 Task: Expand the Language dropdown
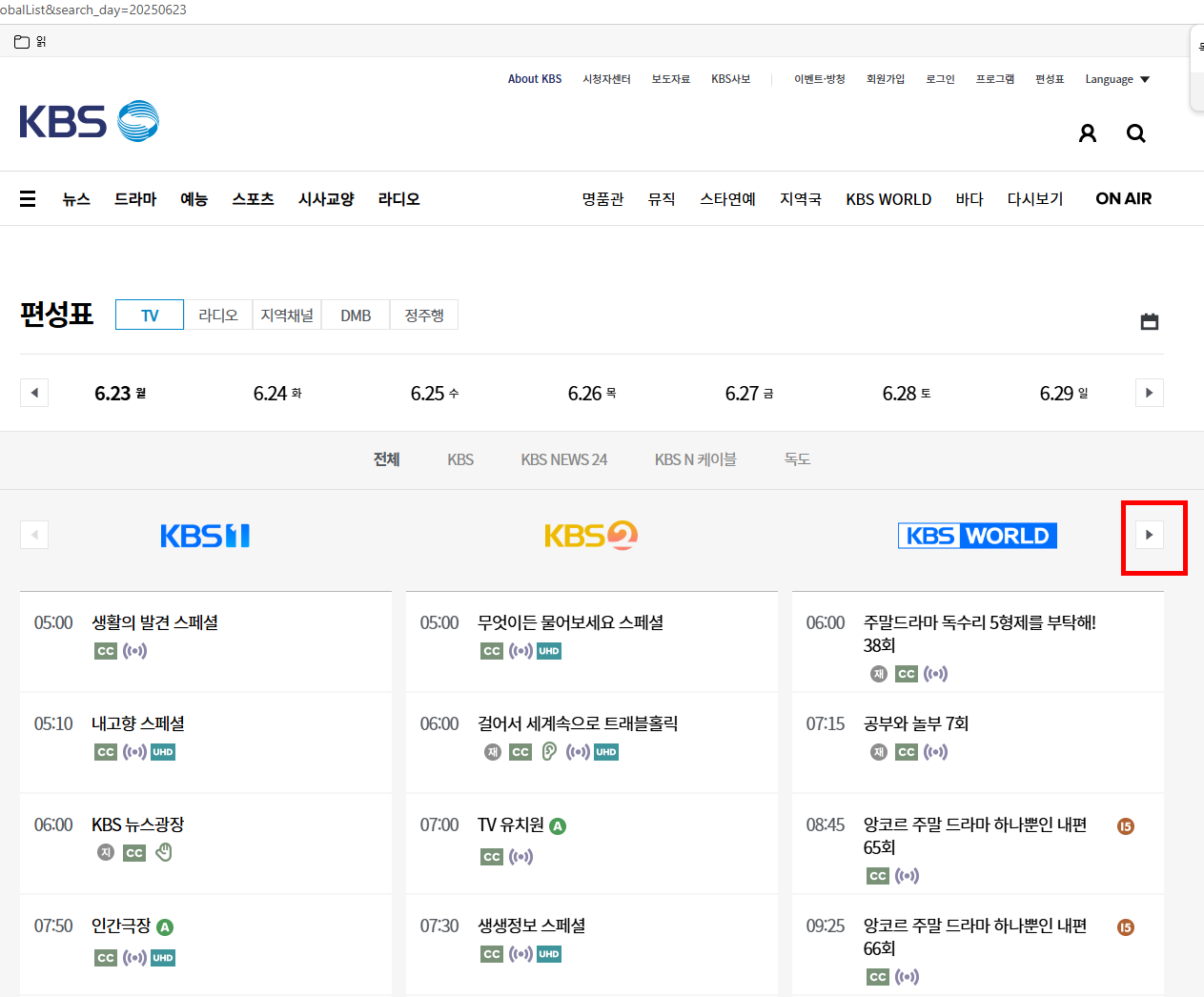point(1117,79)
